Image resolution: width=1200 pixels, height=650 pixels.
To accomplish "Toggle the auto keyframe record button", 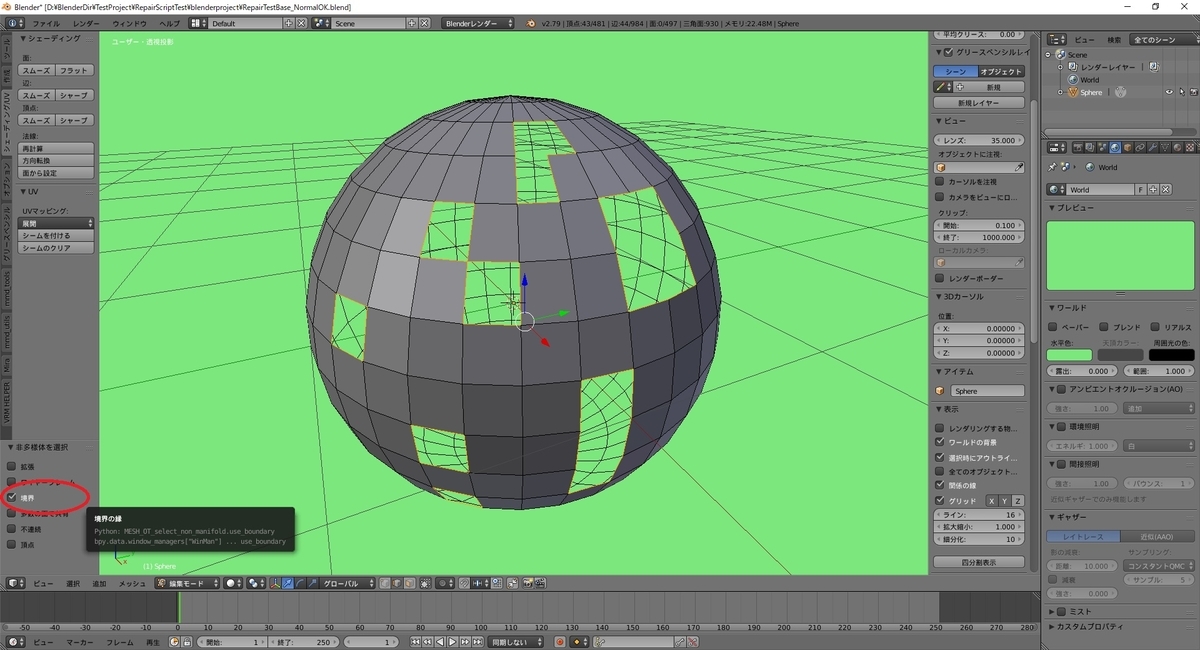I will pyautogui.click(x=560, y=642).
